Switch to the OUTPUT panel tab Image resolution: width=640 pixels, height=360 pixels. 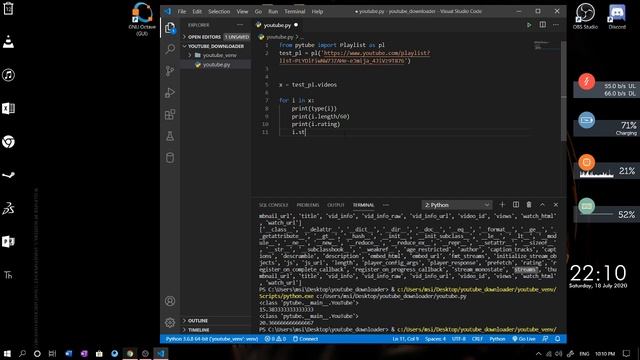pos(336,205)
